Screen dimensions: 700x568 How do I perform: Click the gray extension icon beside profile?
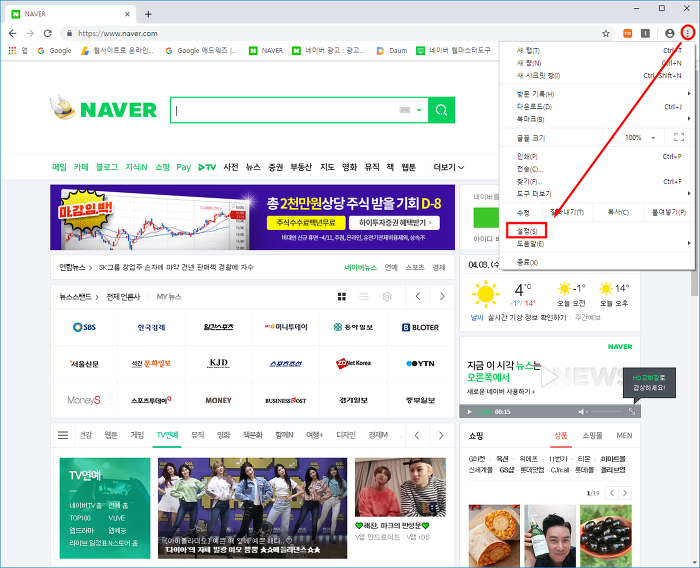(x=645, y=33)
